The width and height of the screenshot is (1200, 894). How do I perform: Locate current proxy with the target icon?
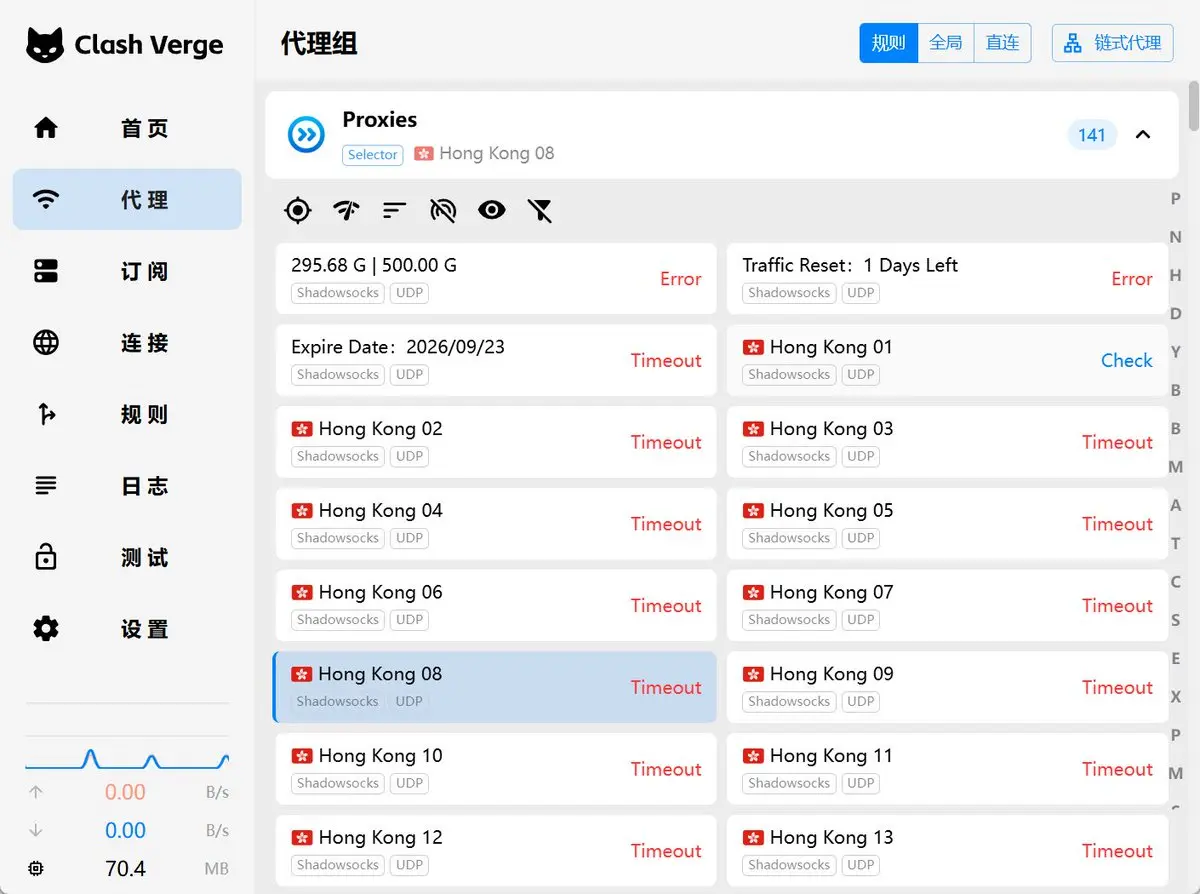tap(297, 210)
